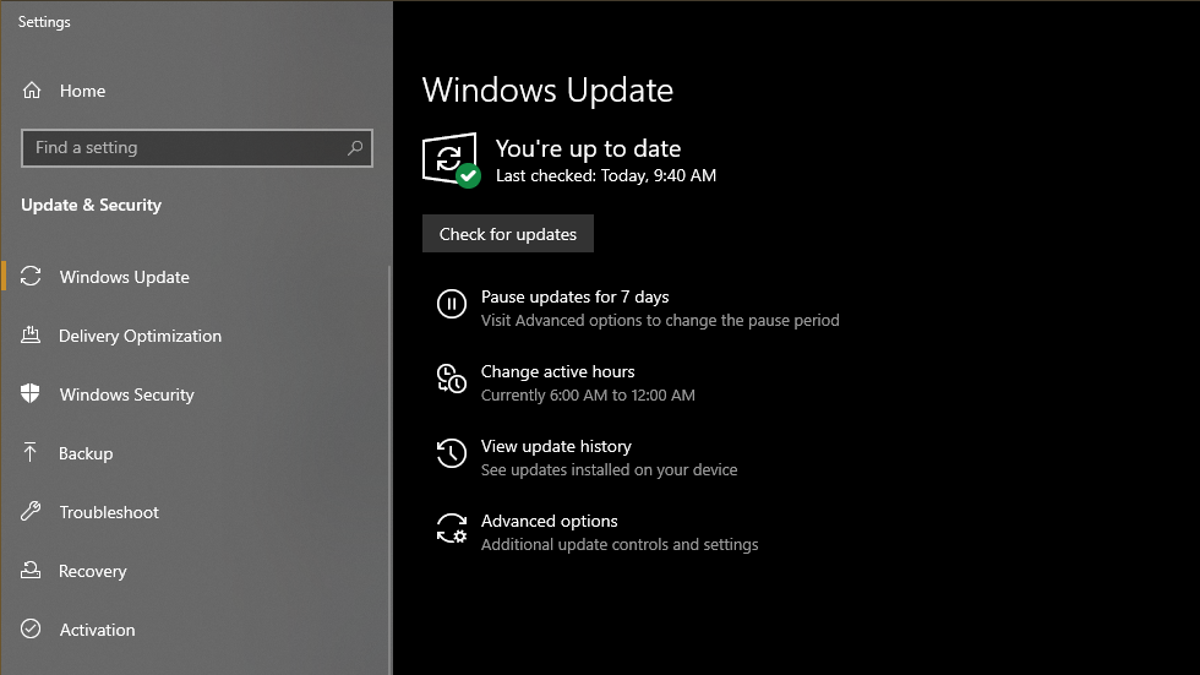Click 'See updates installed on your device' text
The width and height of the screenshot is (1200, 675).
[609, 470]
